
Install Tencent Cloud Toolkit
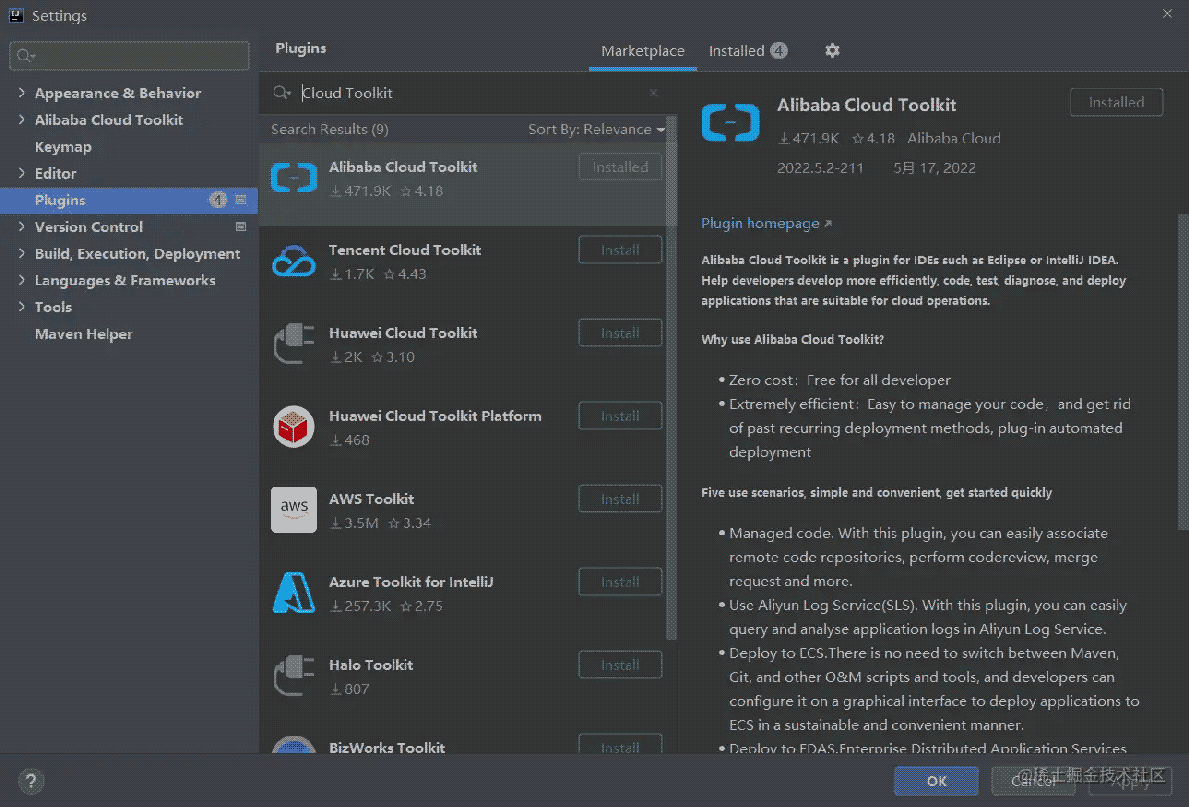[620, 250]
